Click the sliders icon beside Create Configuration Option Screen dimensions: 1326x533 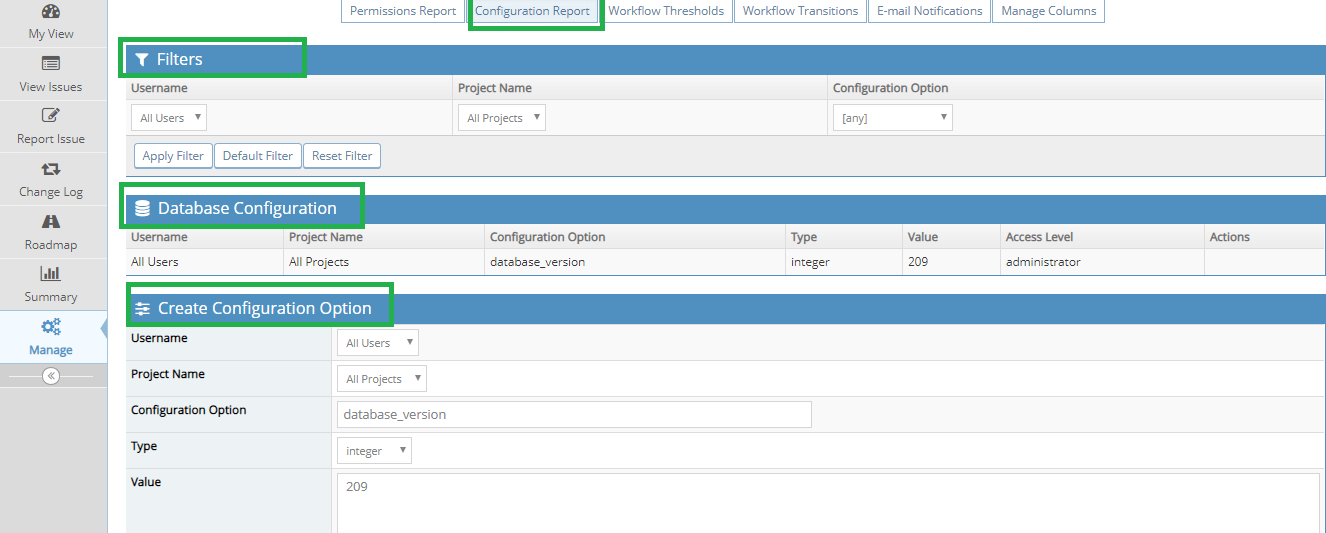(x=142, y=308)
